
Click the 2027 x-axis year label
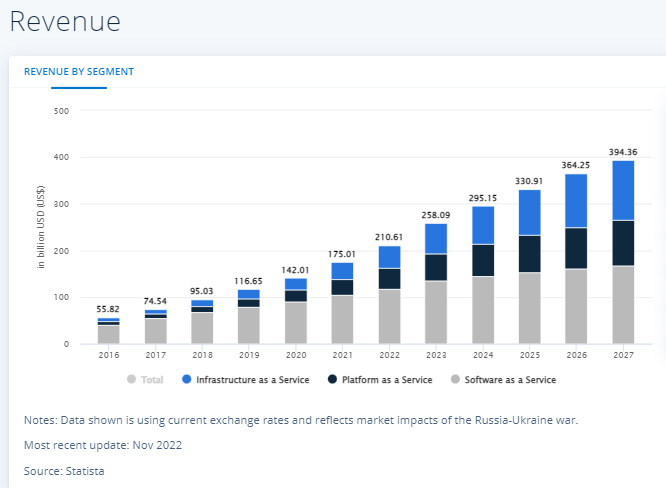[624, 355]
